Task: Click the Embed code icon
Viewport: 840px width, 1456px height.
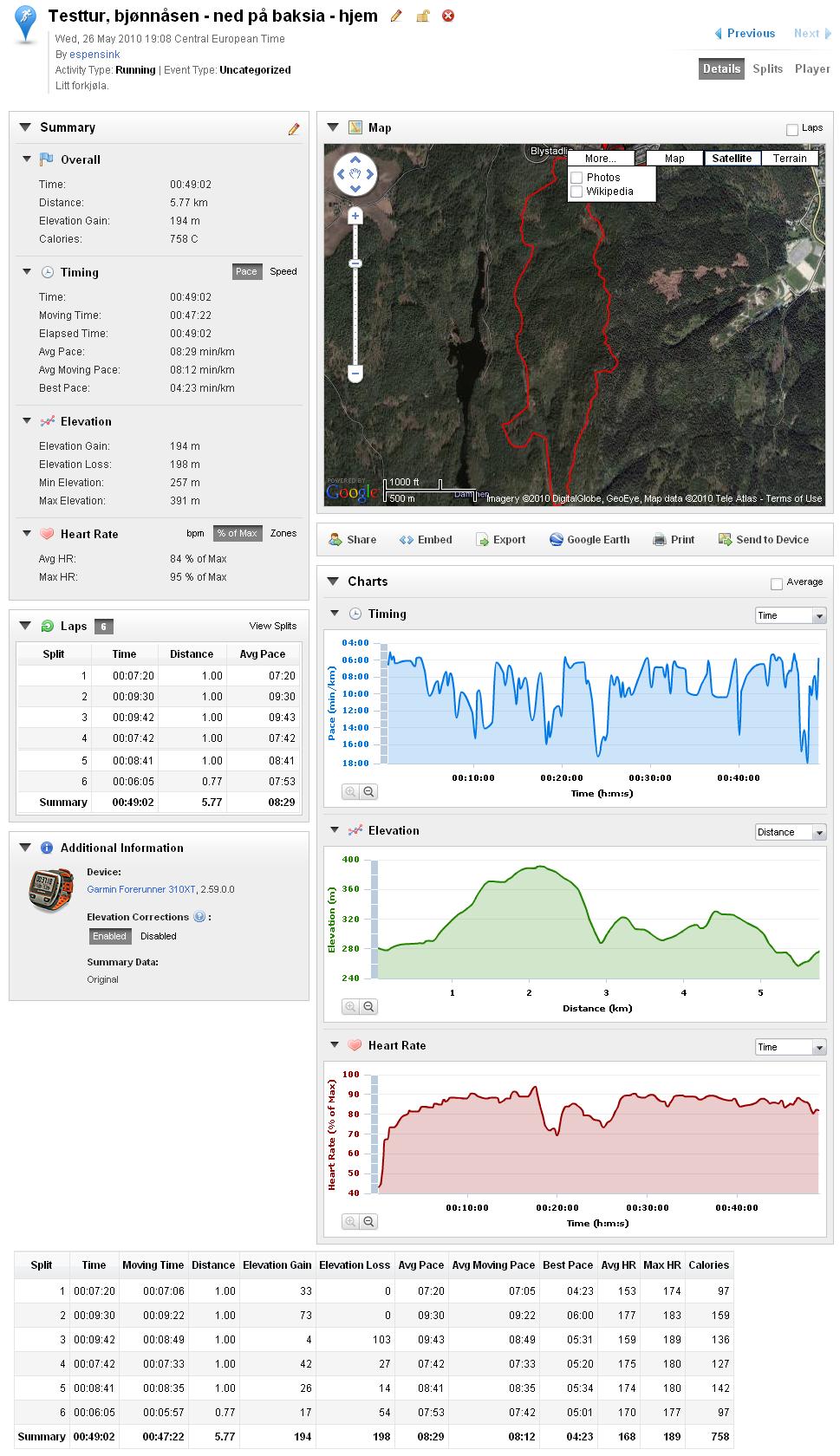Action: coord(406,539)
